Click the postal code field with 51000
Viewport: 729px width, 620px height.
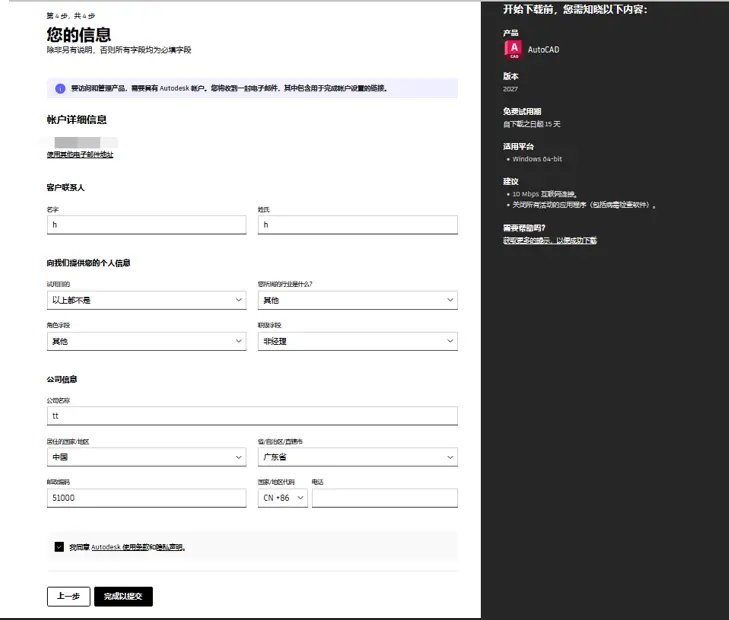[146, 498]
